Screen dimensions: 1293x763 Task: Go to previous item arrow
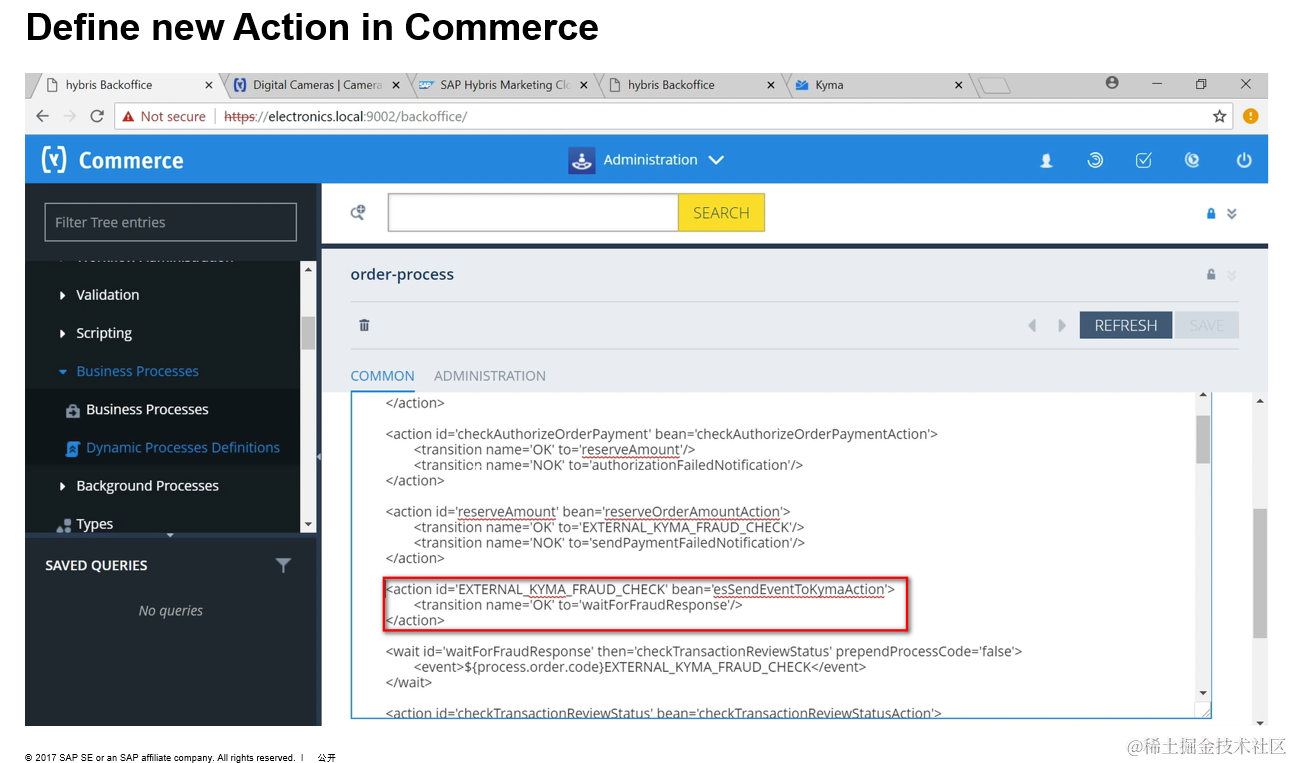1032,326
